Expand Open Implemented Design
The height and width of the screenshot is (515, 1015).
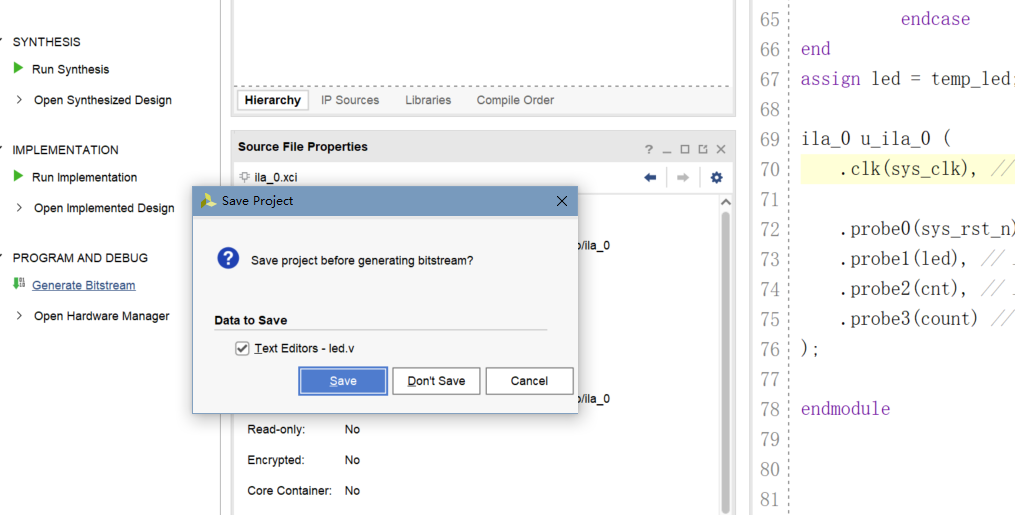19,208
